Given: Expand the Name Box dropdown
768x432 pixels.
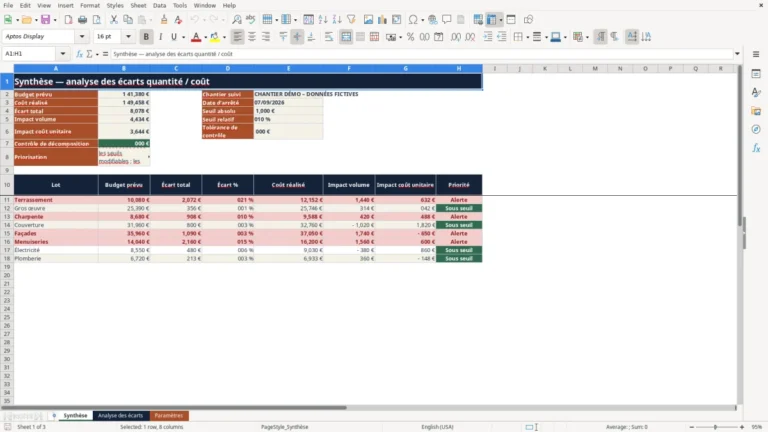Looking at the screenshot, I should coord(63,54).
